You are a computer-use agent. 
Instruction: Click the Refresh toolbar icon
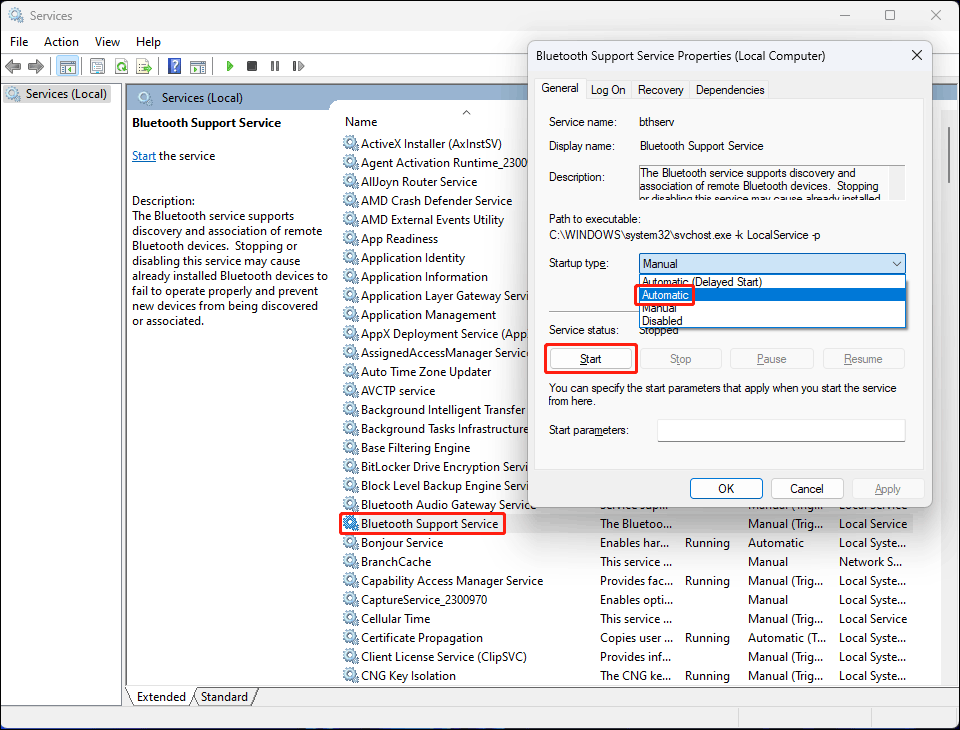(122, 66)
